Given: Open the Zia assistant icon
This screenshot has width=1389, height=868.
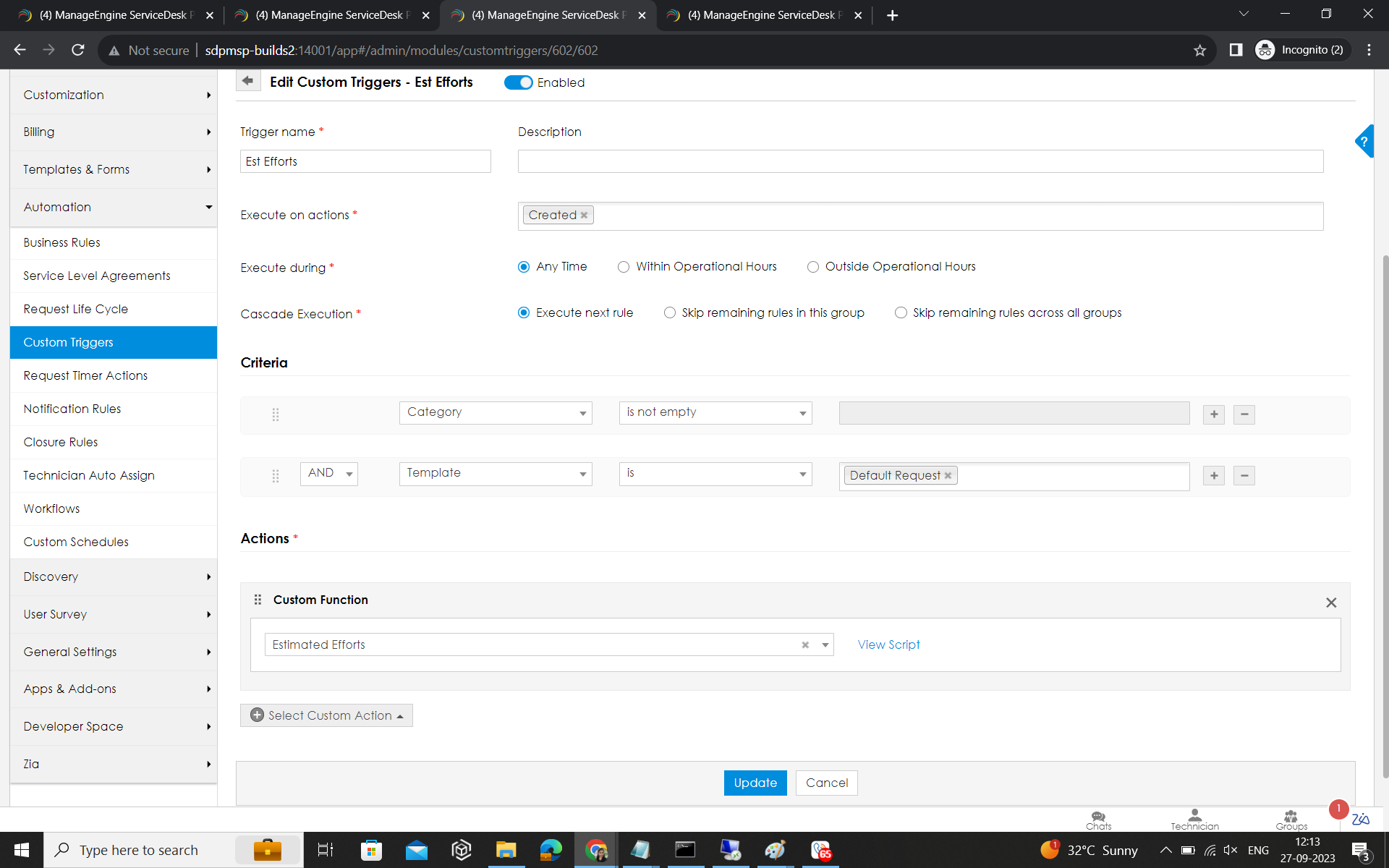Looking at the screenshot, I should tap(1360, 820).
